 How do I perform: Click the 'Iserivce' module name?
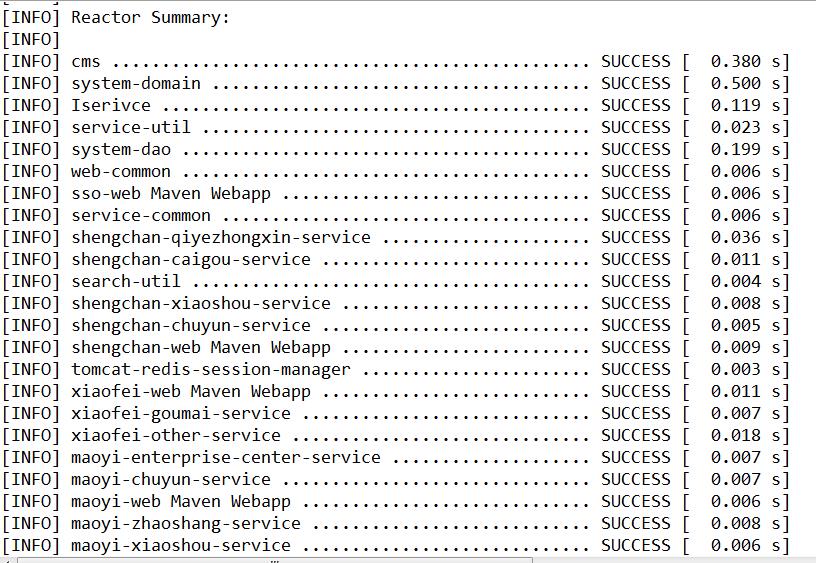[x=111, y=106]
